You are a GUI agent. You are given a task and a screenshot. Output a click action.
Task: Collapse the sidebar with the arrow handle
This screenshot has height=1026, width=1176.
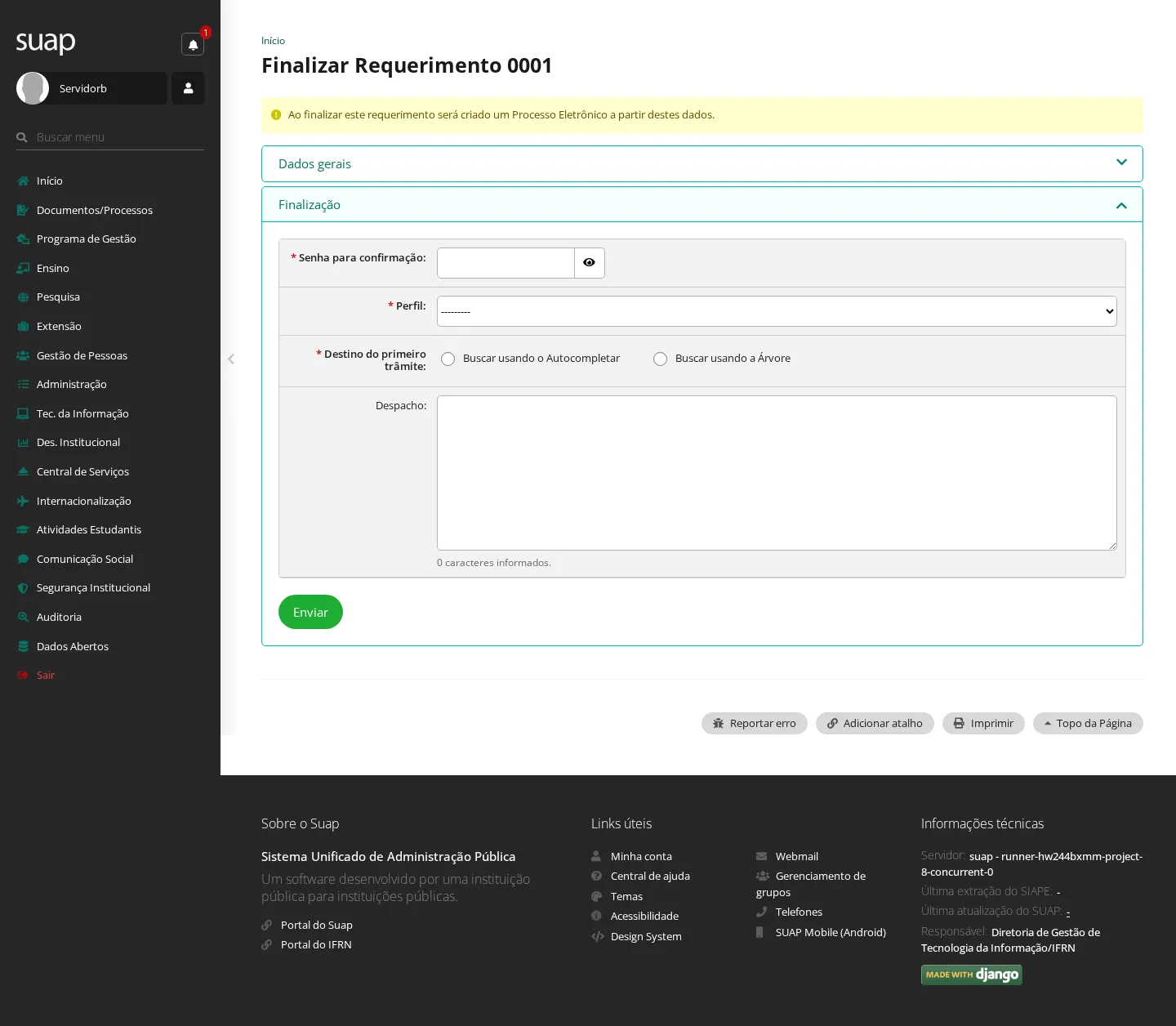tap(231, 359)
